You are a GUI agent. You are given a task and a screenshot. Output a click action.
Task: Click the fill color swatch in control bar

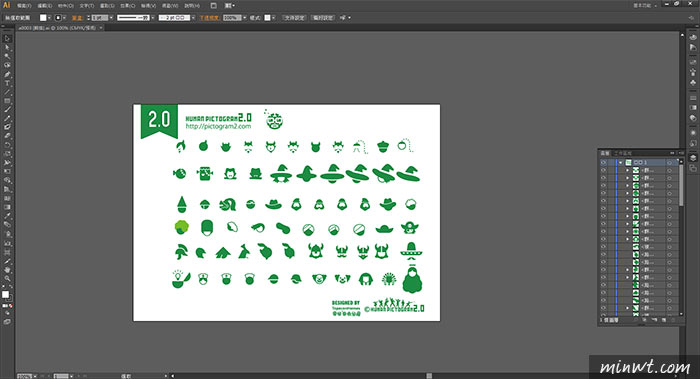tap(43, 18)
